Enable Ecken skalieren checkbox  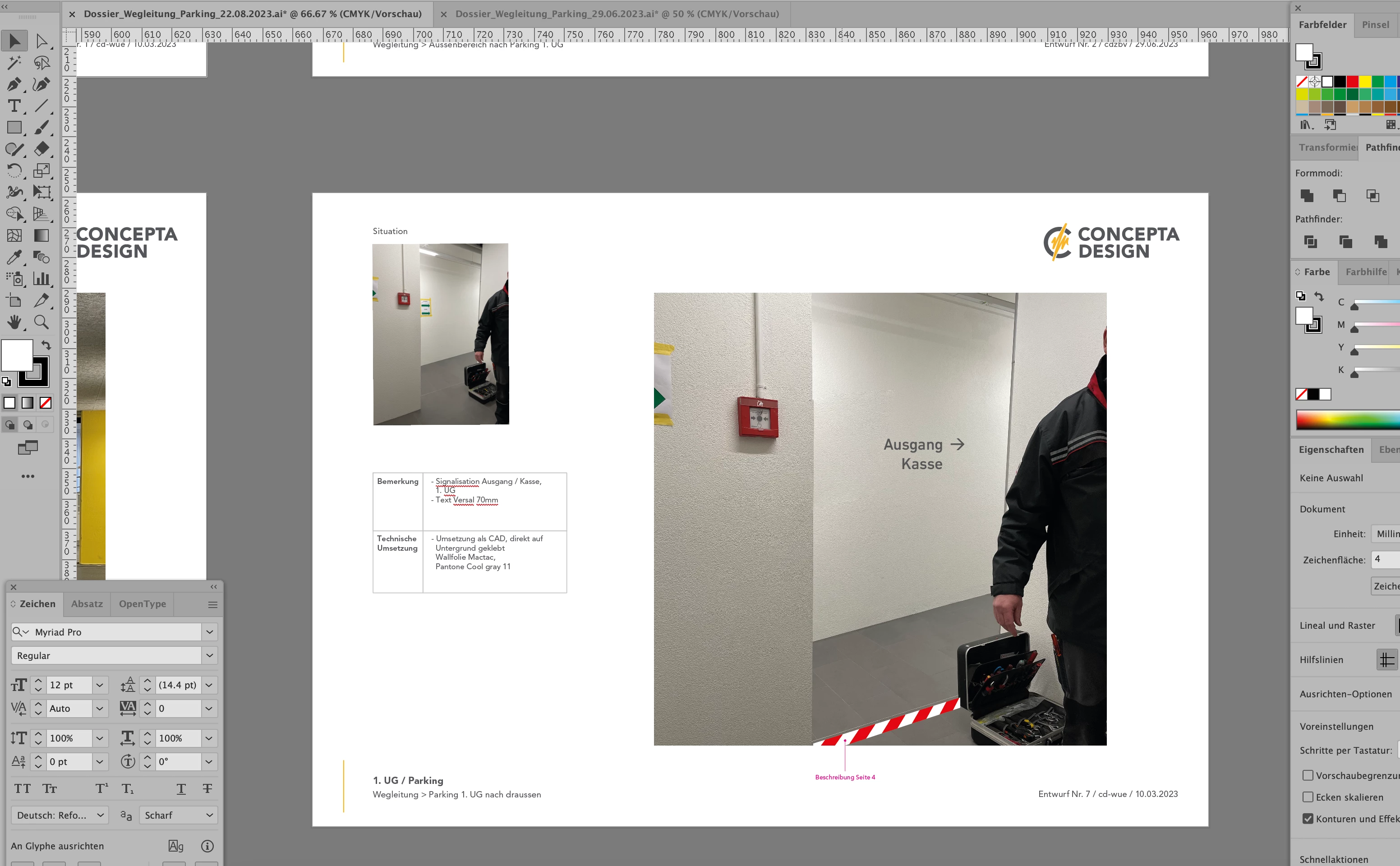click(1308, 797)
